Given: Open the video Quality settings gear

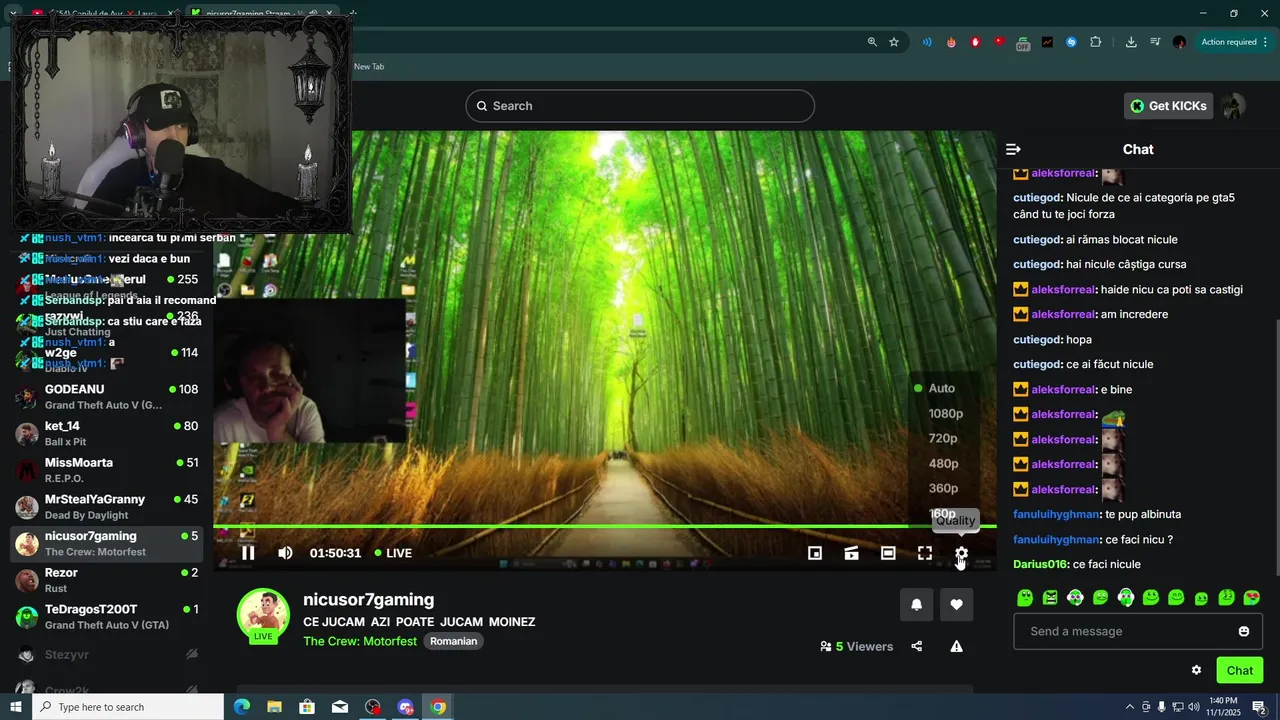Looking at the screenshot, I should 961,553.
